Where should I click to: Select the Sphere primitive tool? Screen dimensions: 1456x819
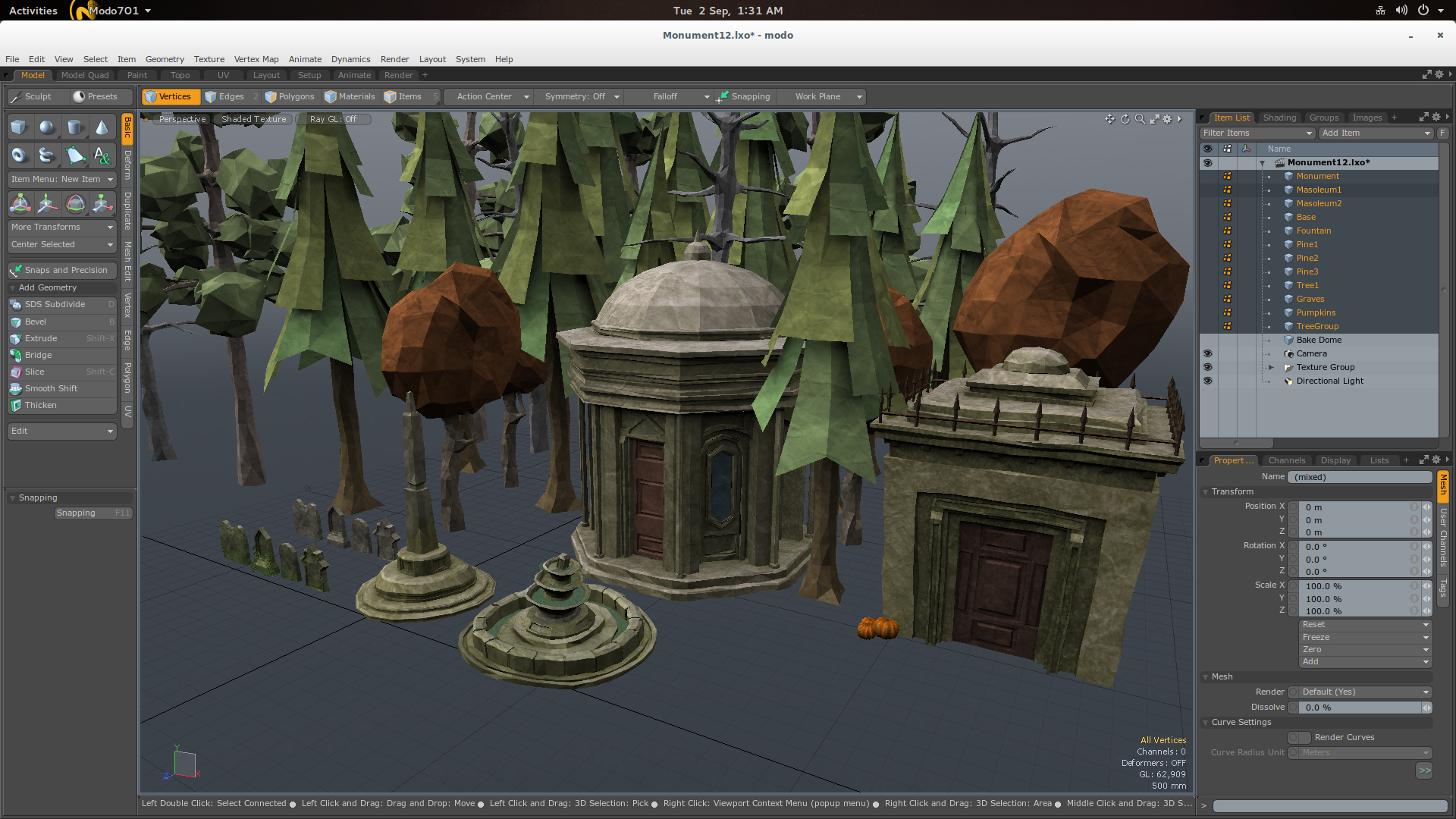[x=47, y=127]
